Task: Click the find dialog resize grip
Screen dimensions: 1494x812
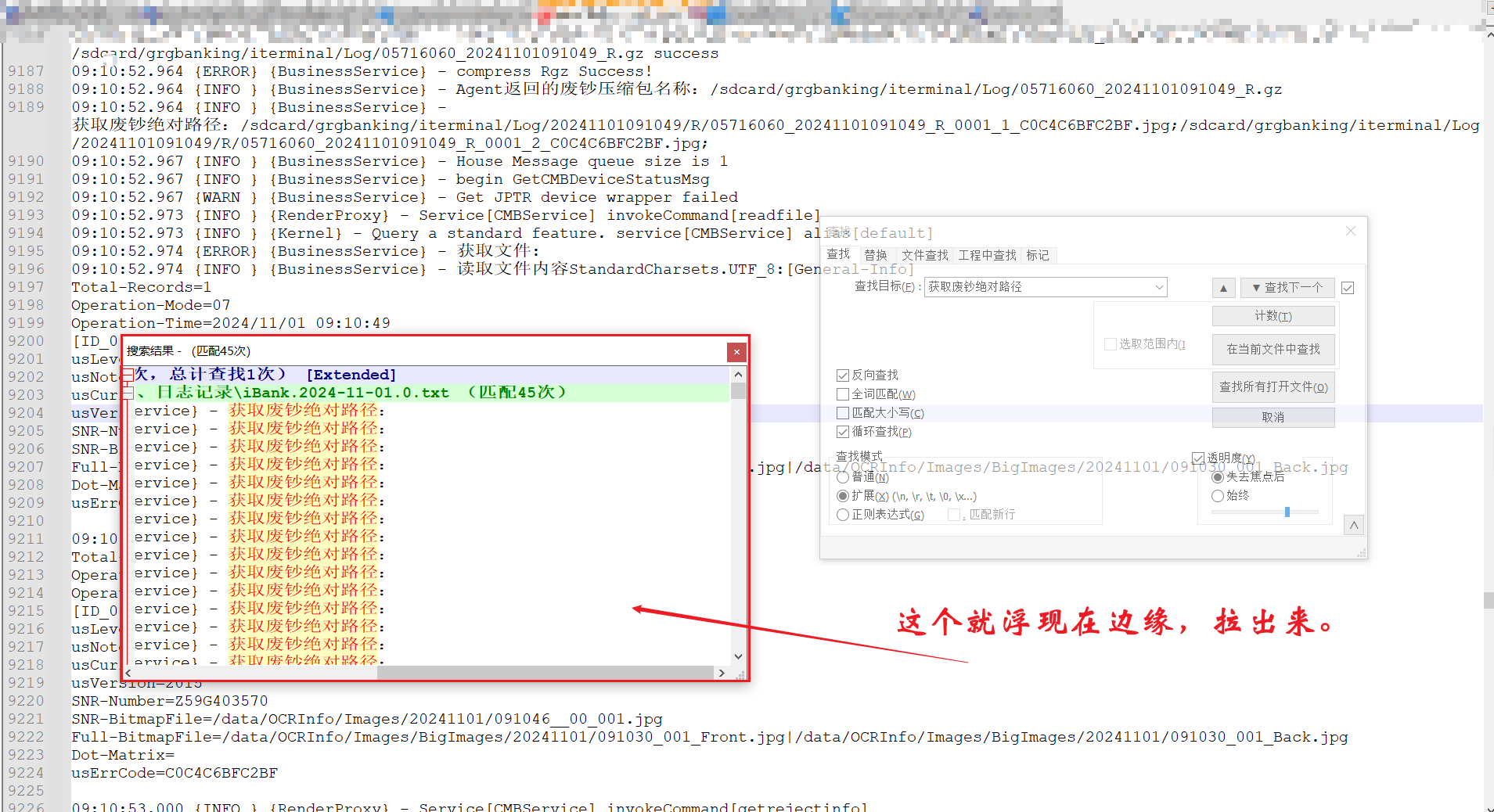Action: [1361, 552]
